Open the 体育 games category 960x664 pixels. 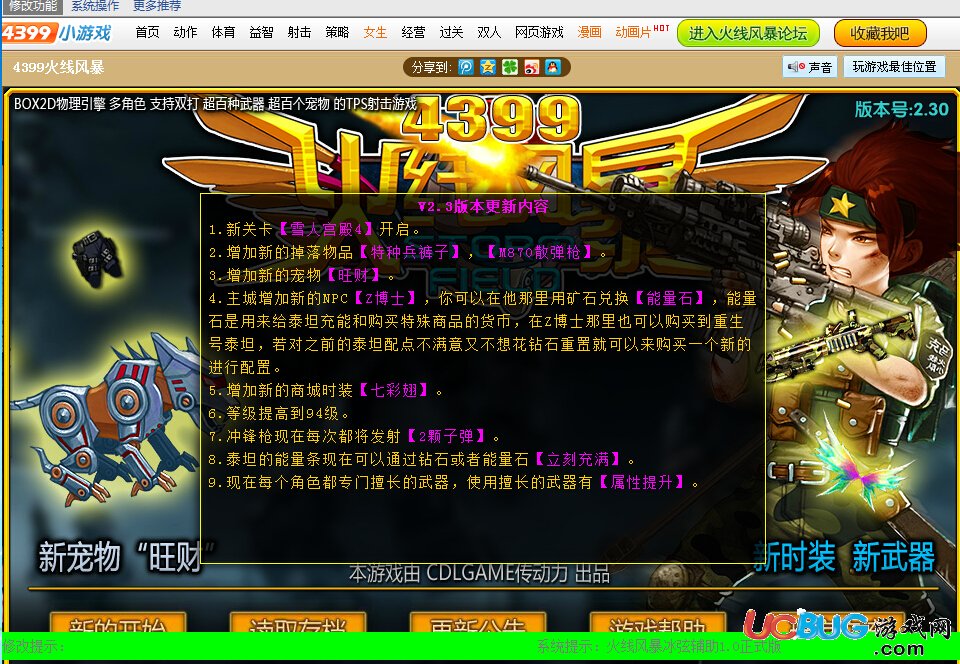click(x=223, y=32)
